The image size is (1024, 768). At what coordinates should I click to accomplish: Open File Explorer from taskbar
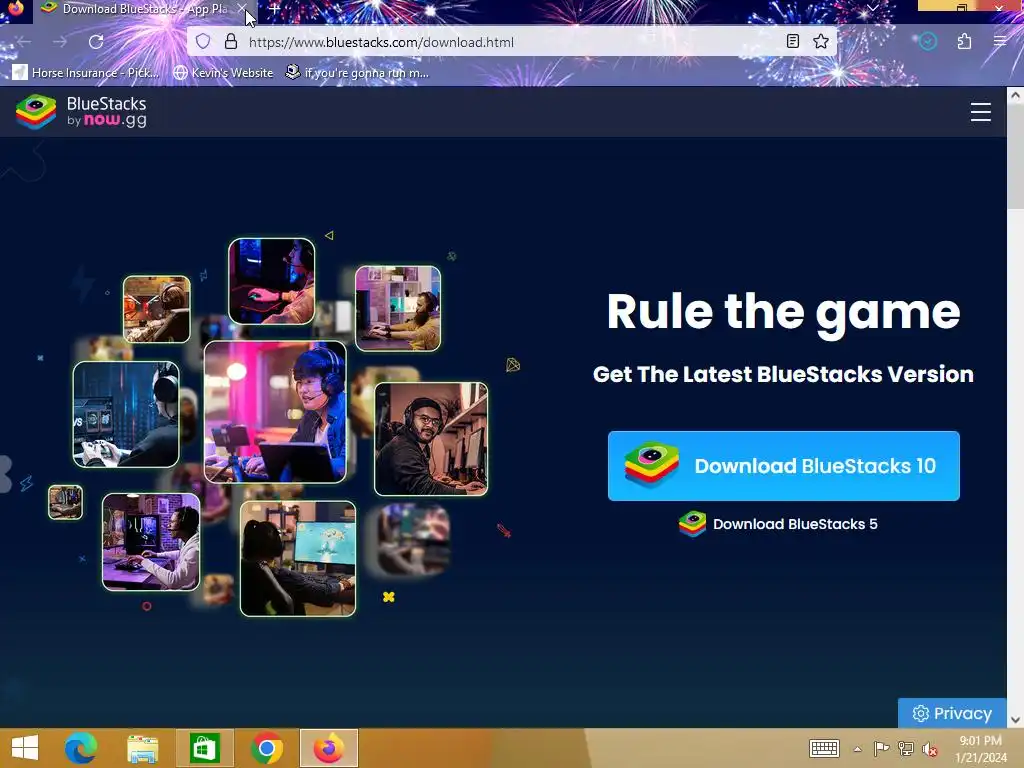(x=142, y=748)
